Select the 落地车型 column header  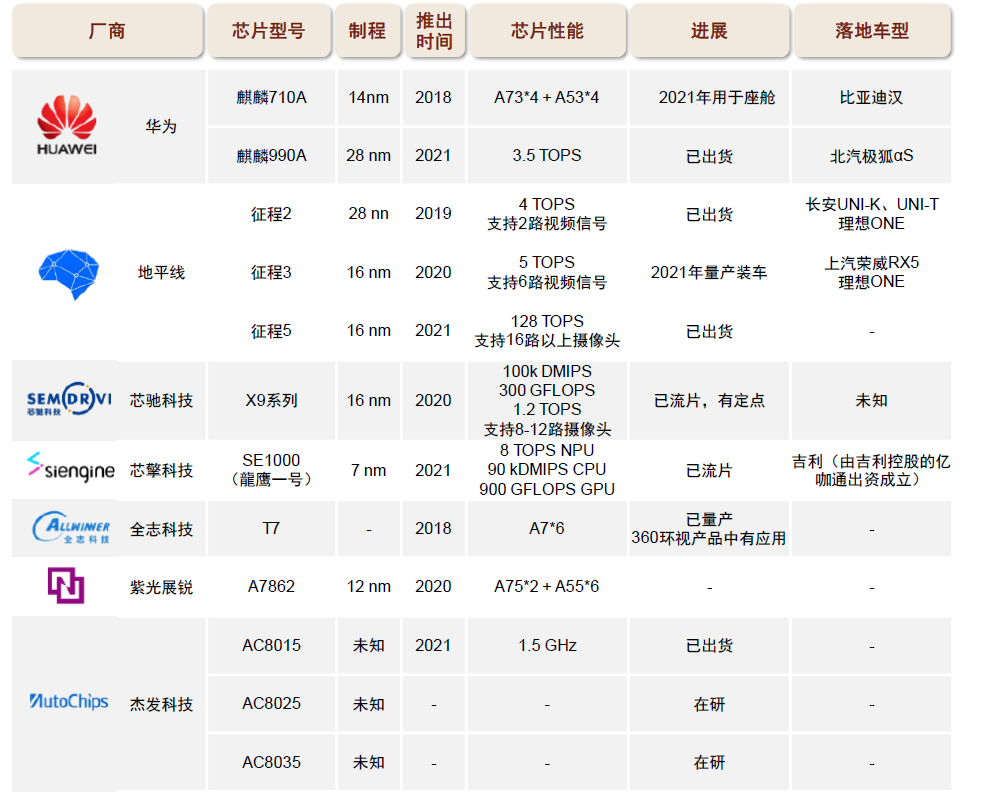[x=872, y=30]
